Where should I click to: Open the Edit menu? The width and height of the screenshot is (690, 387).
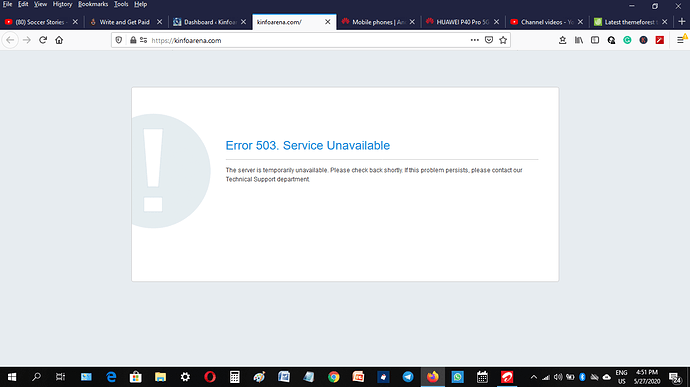tap(23, 4)
